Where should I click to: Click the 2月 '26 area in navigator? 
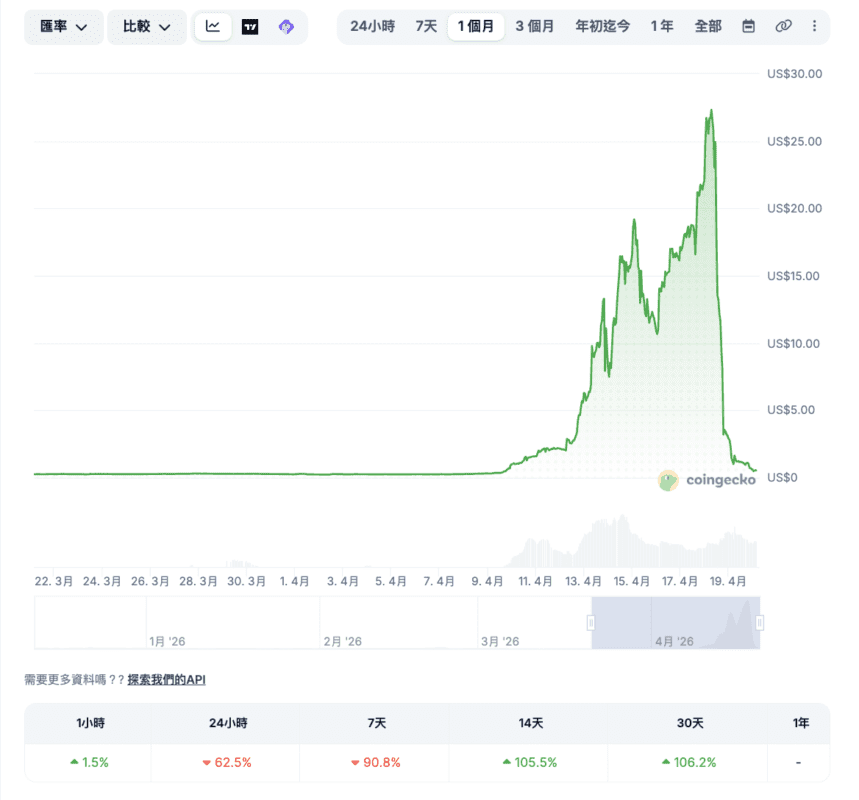(343, 640)
